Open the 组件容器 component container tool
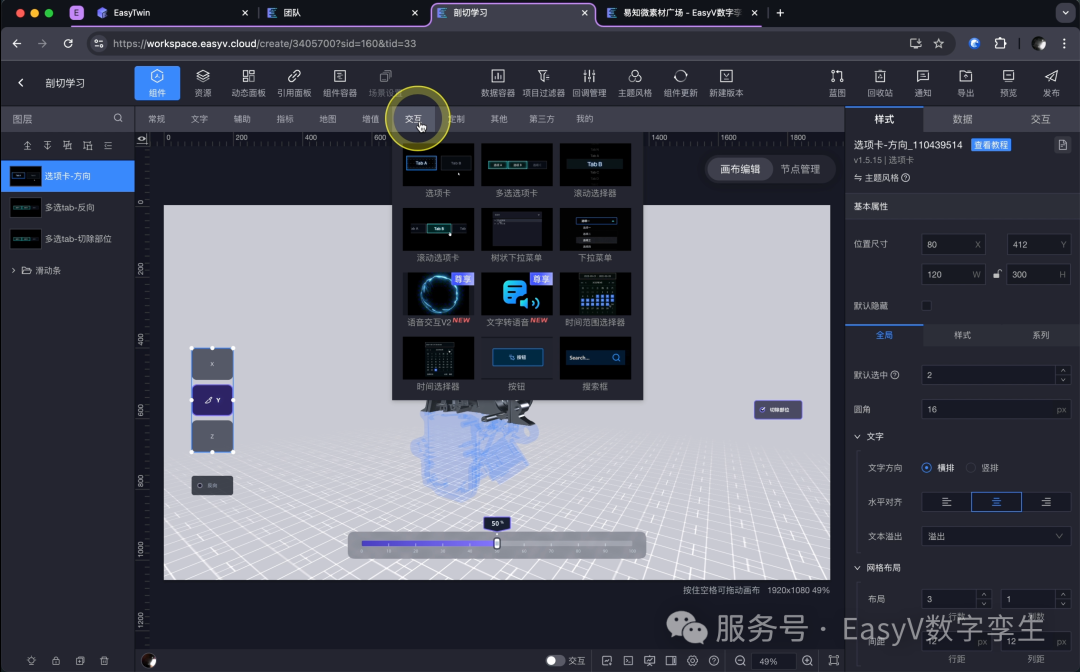The height and width of the screenshot is (672, 1080). point(340,83)
